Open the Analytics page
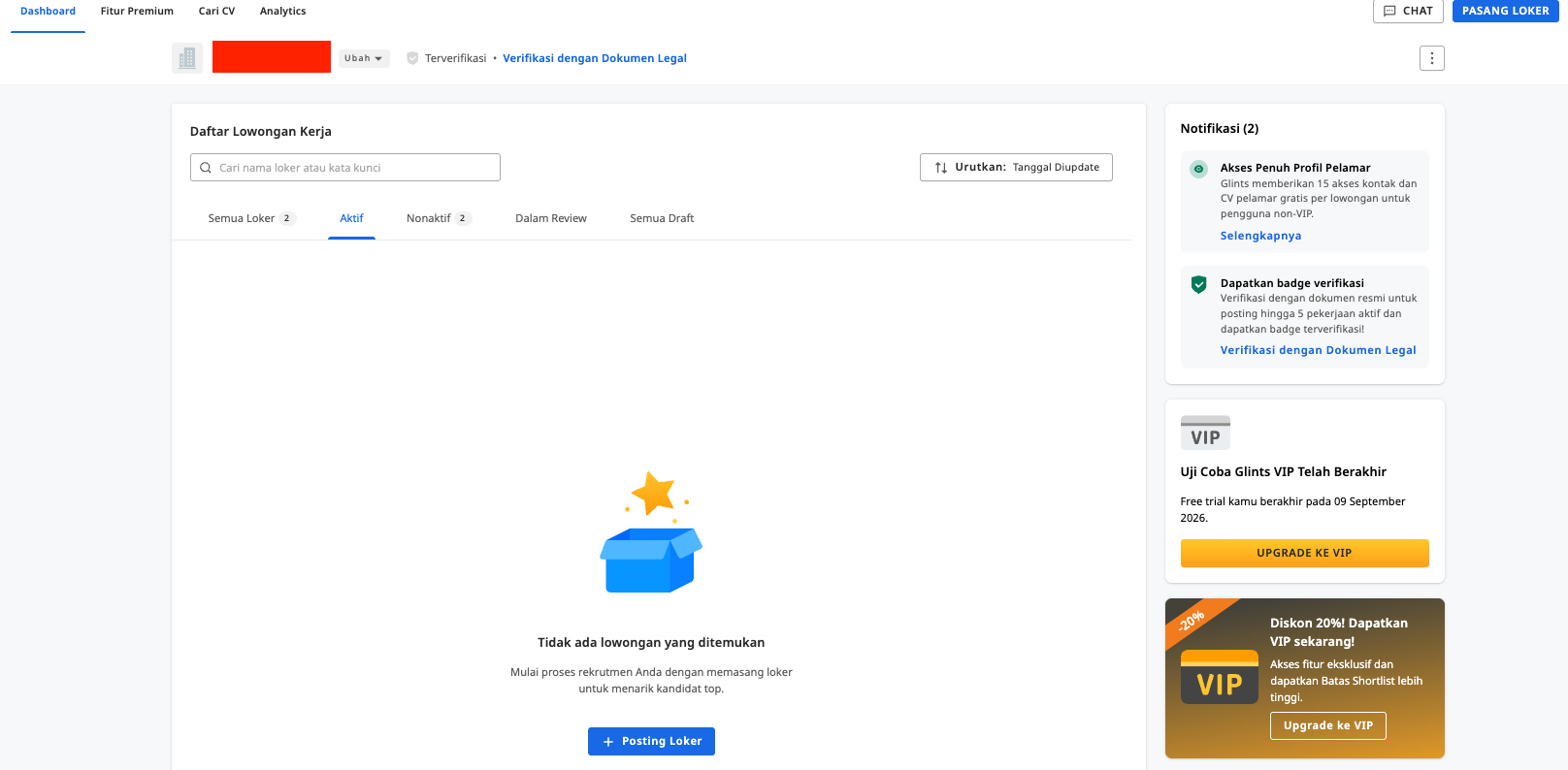1568x770 pixels. [282, 12]
